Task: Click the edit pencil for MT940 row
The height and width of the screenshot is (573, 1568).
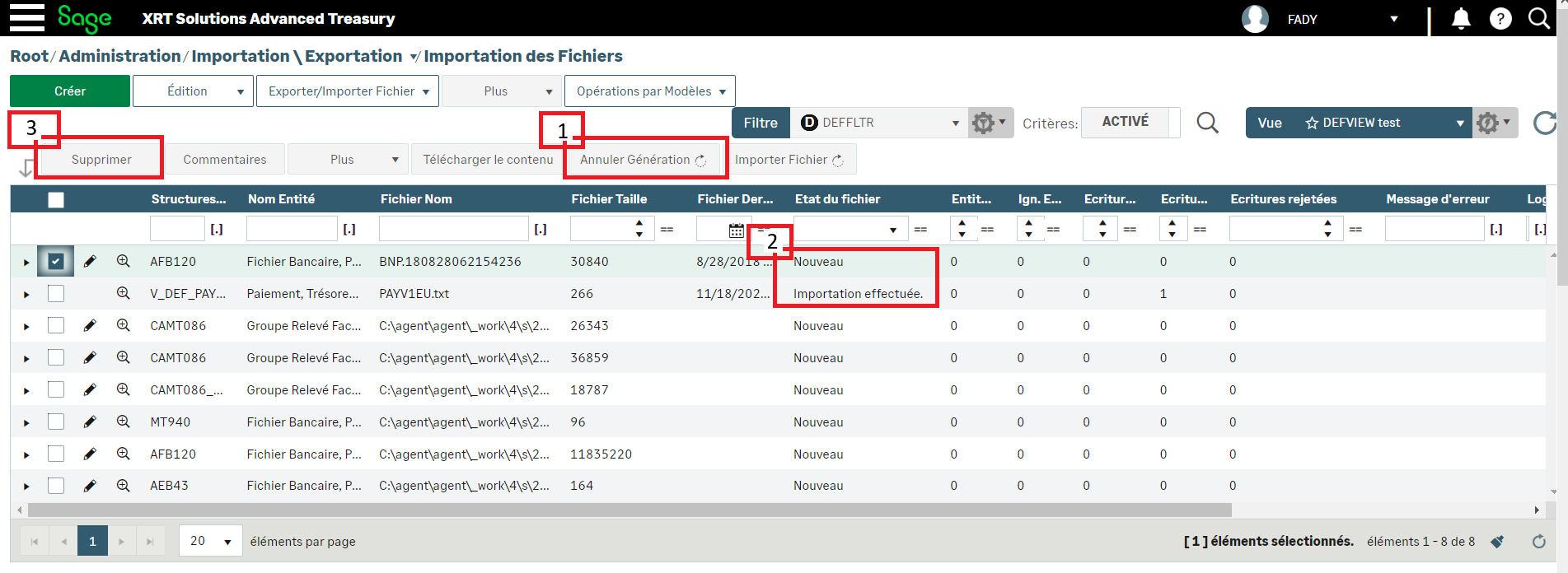Action: click(x=90, y=422)
